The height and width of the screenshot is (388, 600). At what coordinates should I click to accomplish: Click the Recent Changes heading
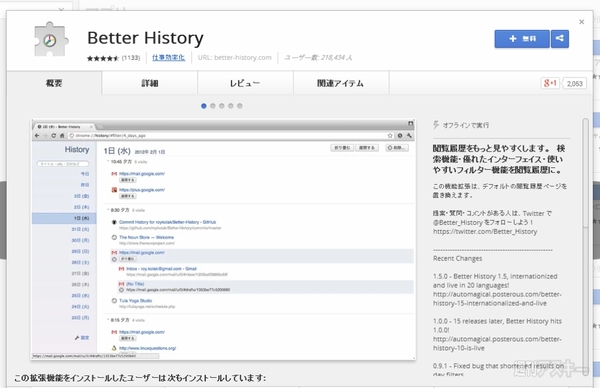[x=457, y=258]
